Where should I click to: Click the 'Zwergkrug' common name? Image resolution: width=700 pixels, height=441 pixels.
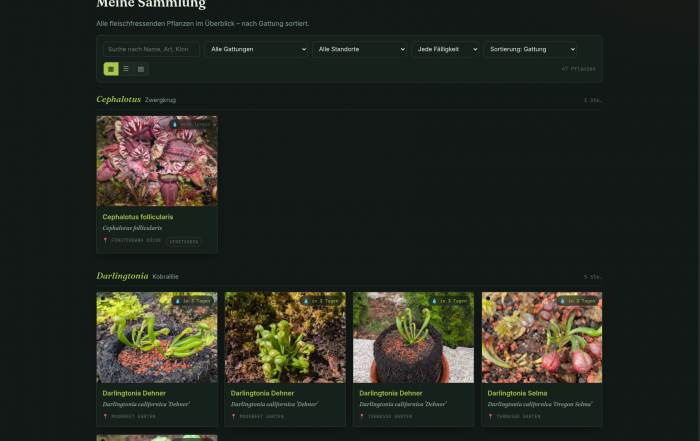pos(160,100)
